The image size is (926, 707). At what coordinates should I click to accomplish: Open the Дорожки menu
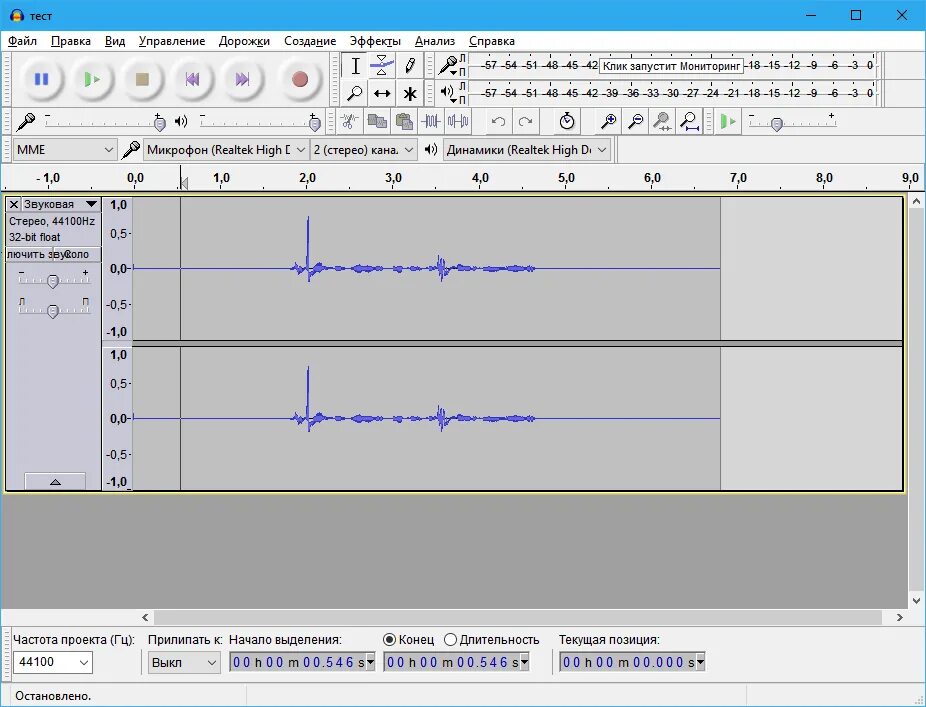click(244, 41)
